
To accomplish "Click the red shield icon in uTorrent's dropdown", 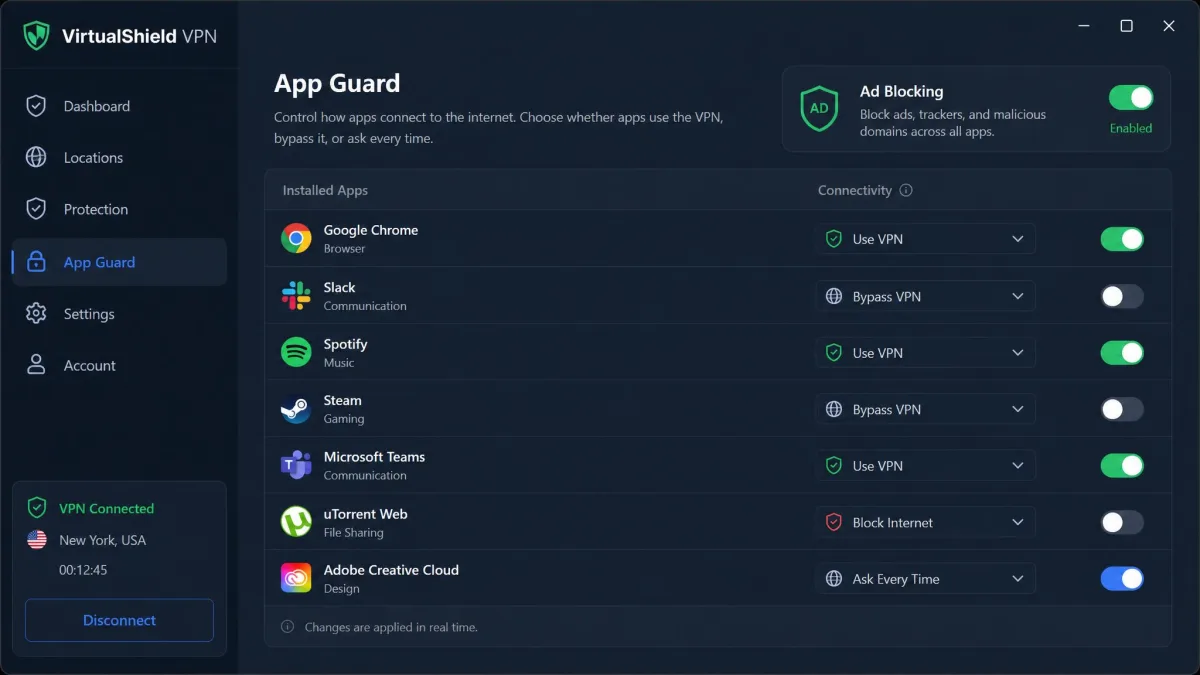I will click(833, 522).
